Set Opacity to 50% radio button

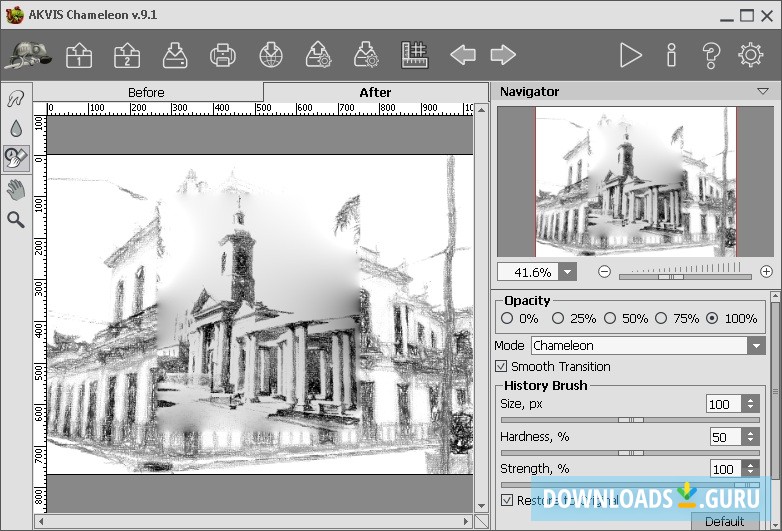(x=610, y=318)
